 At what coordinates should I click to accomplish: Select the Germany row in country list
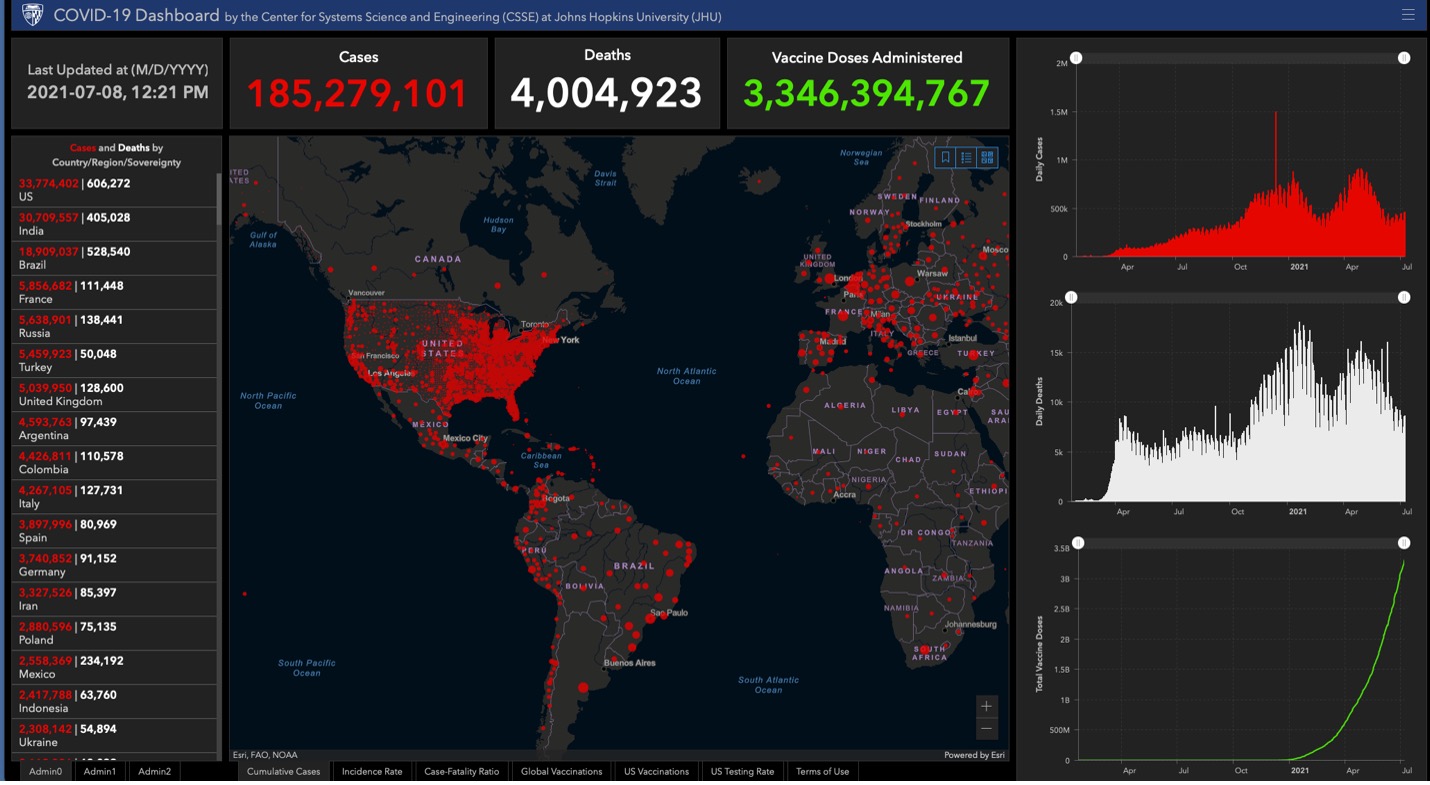click(114, 565)
